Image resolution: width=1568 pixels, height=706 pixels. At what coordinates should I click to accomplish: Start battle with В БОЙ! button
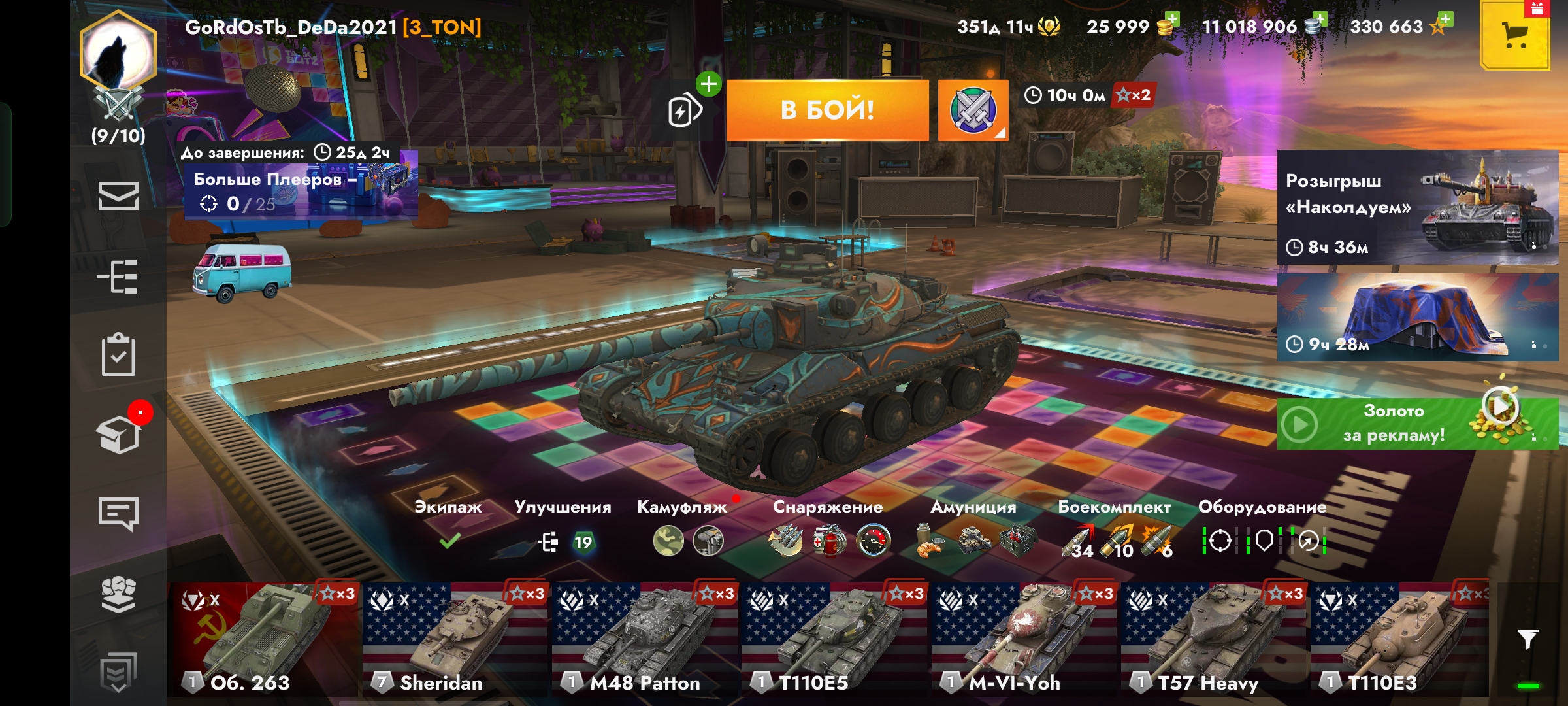point(827,110)
